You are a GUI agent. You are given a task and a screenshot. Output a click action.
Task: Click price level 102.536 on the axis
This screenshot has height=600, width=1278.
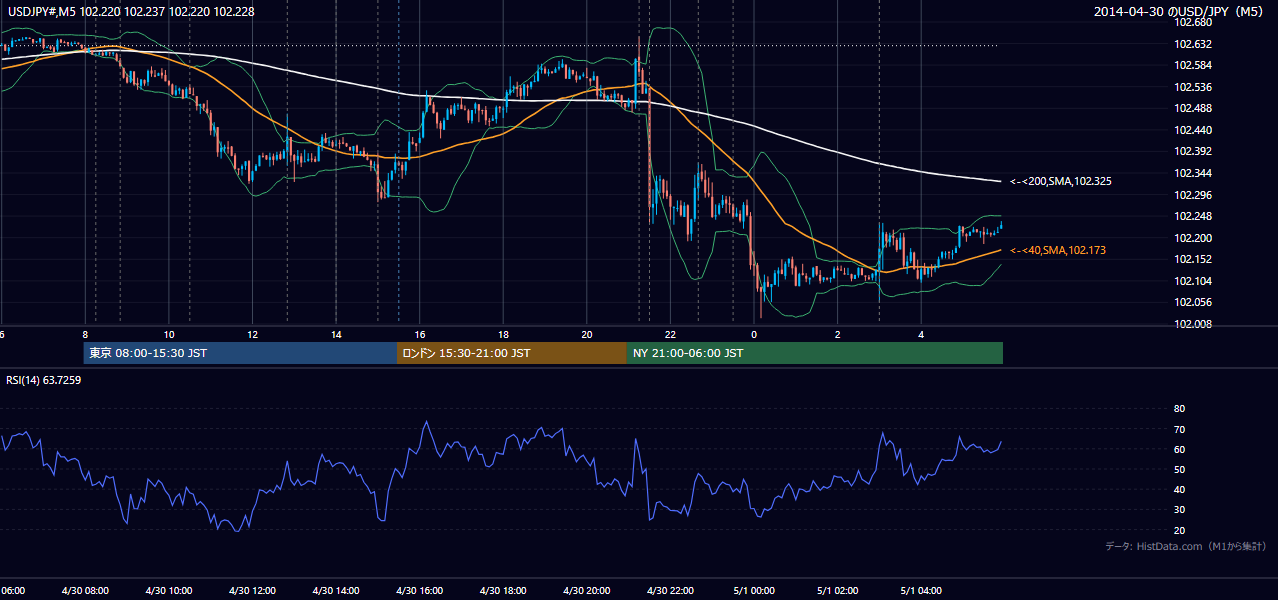pos(1192,87)
